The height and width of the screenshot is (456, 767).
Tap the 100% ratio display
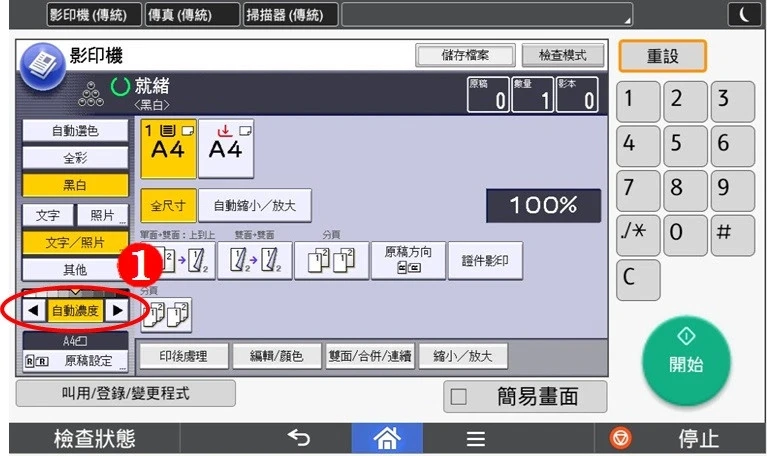tap(543, 205)
